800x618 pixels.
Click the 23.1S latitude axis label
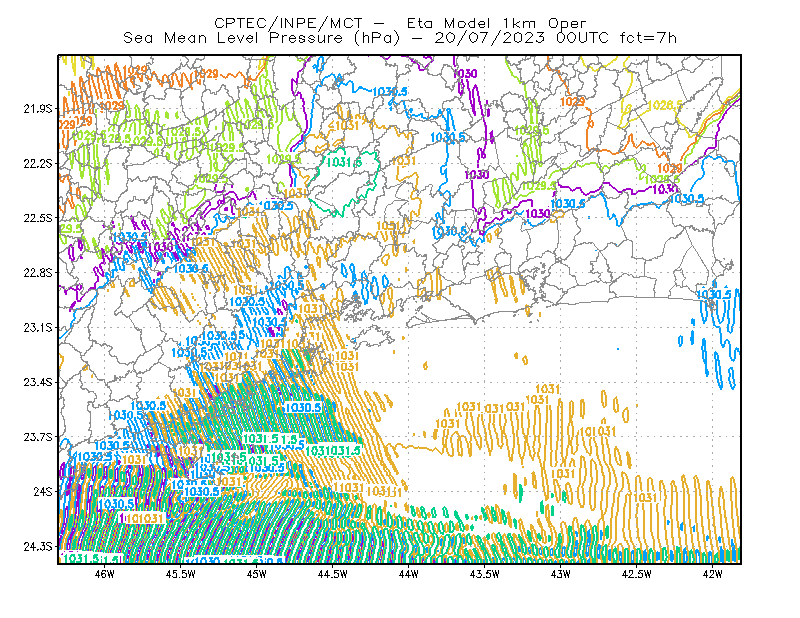coord(38,327)
